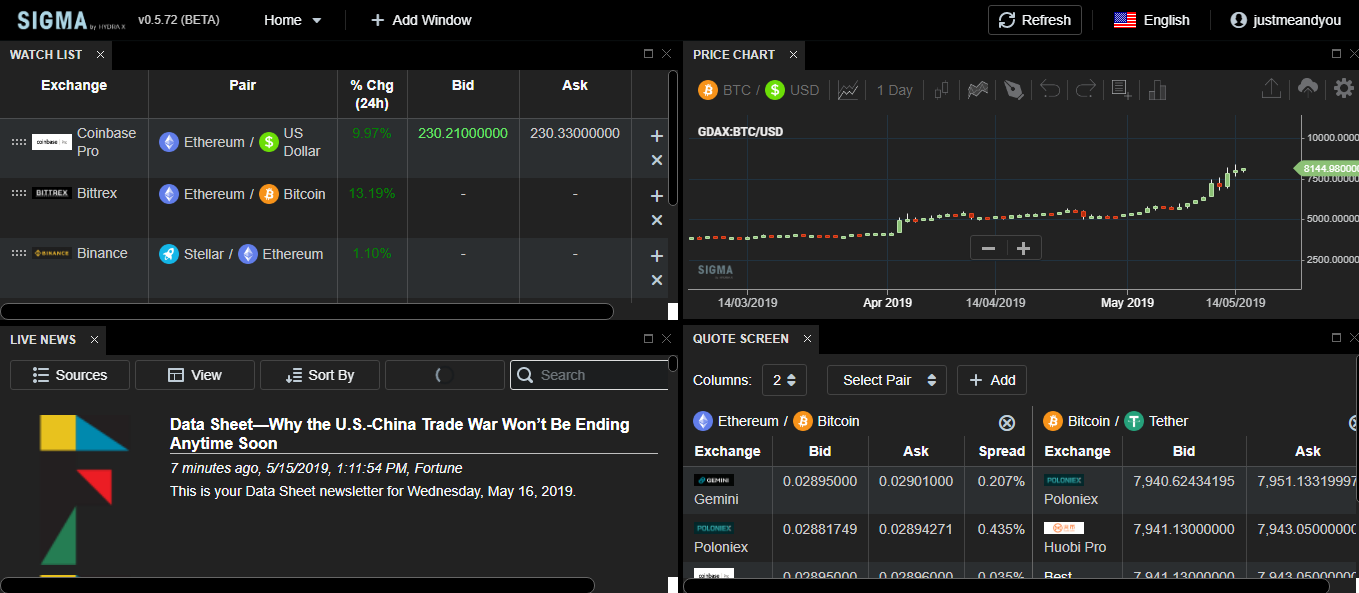1359x593 pixels.
Task: Zoom out the price chart
Action: click(x=988, y=248)
